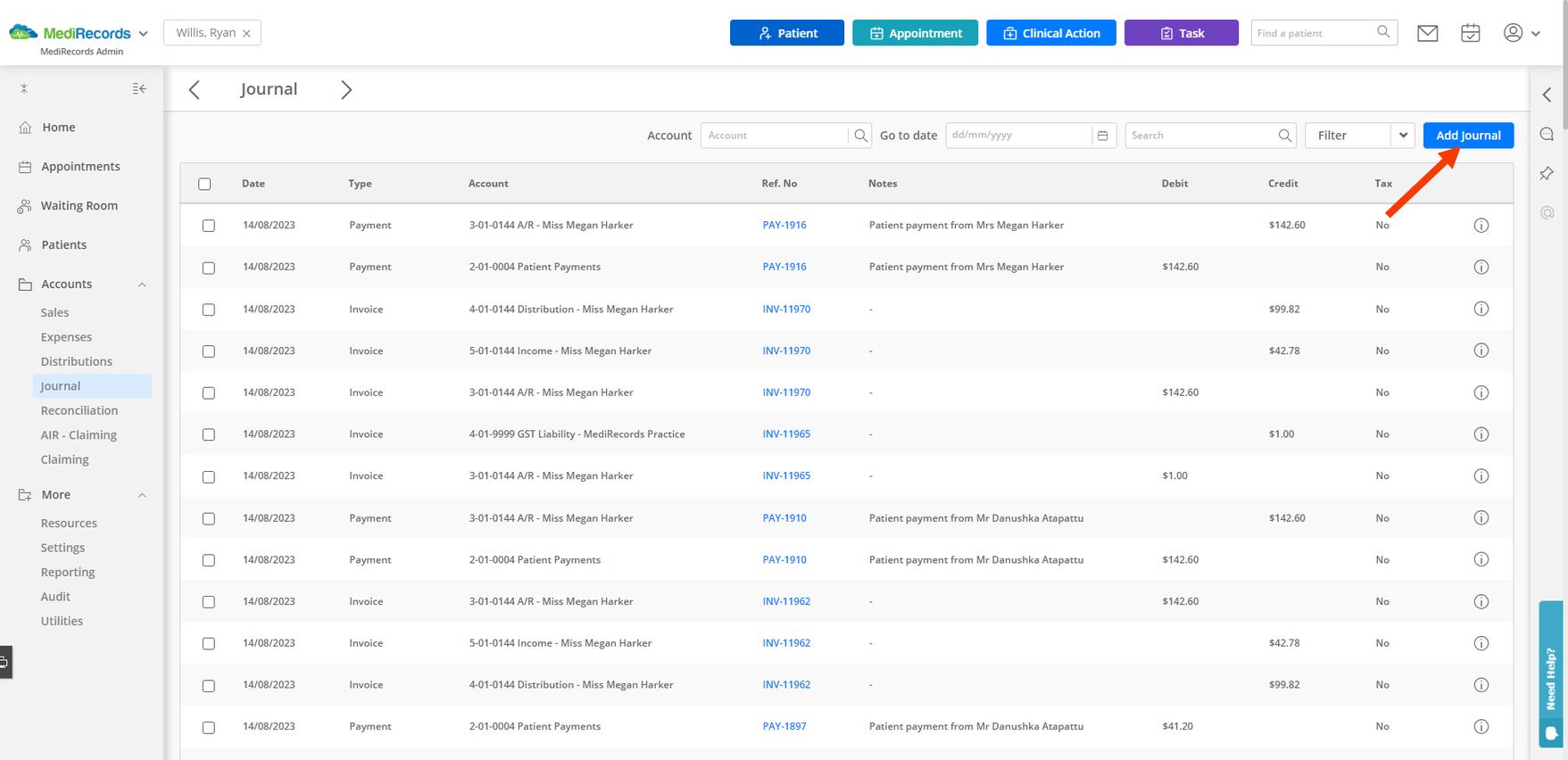
Task: Click the pin icon on right panel
Action: coord(1547,173)
